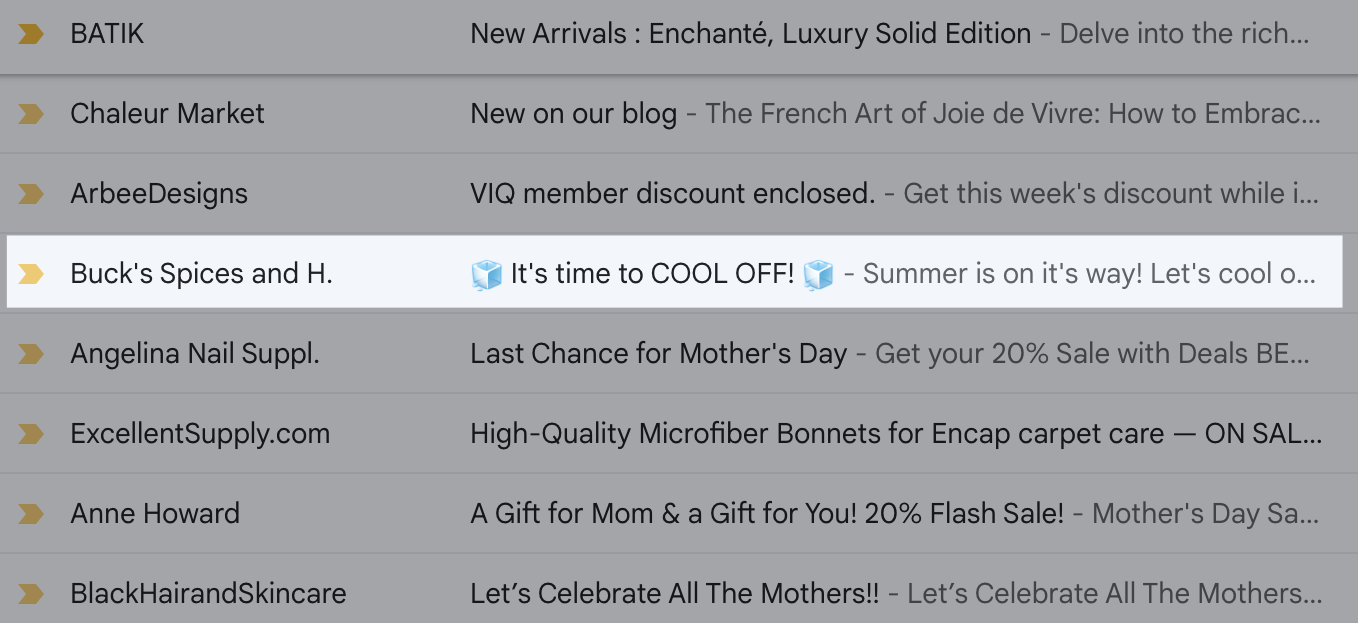Click the importance arrow beside Angelina Nail Suppl.
1358x623 pixels.
tap(32, 353)
